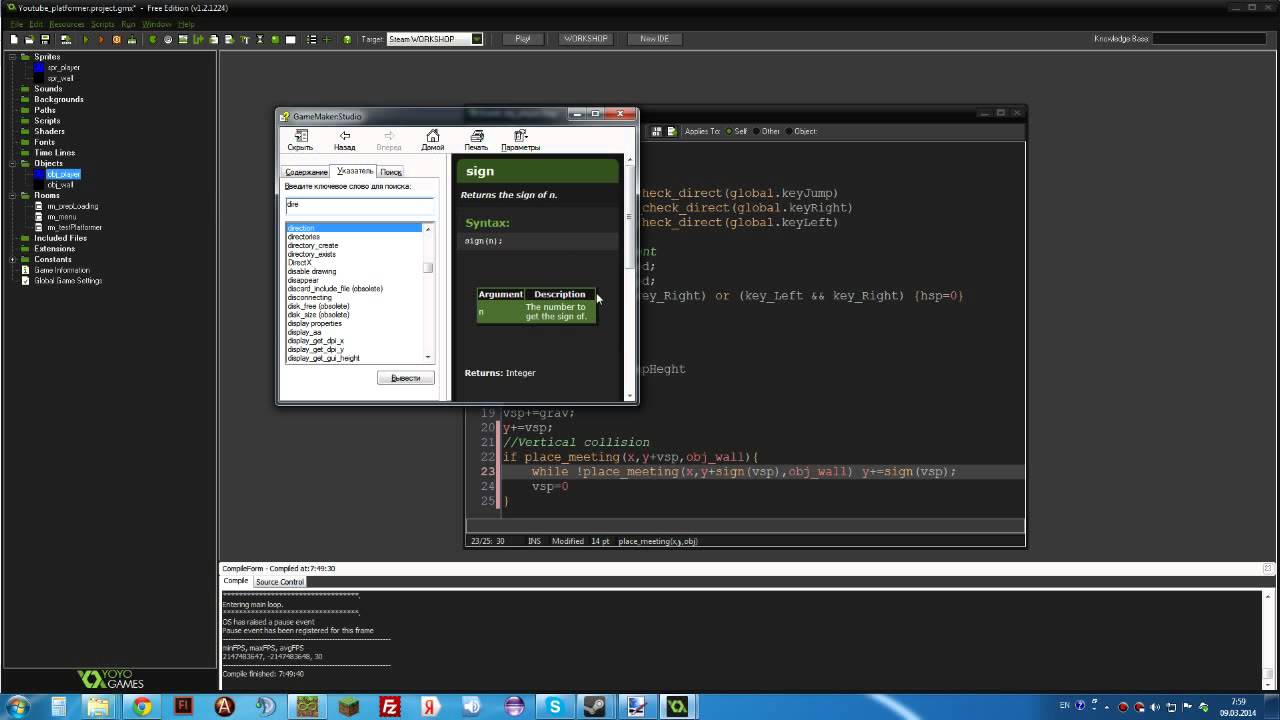Open Flash icon on the taskbar
Image resolution: width=1280 pixels, height=720 pixels.
point(184,706)
